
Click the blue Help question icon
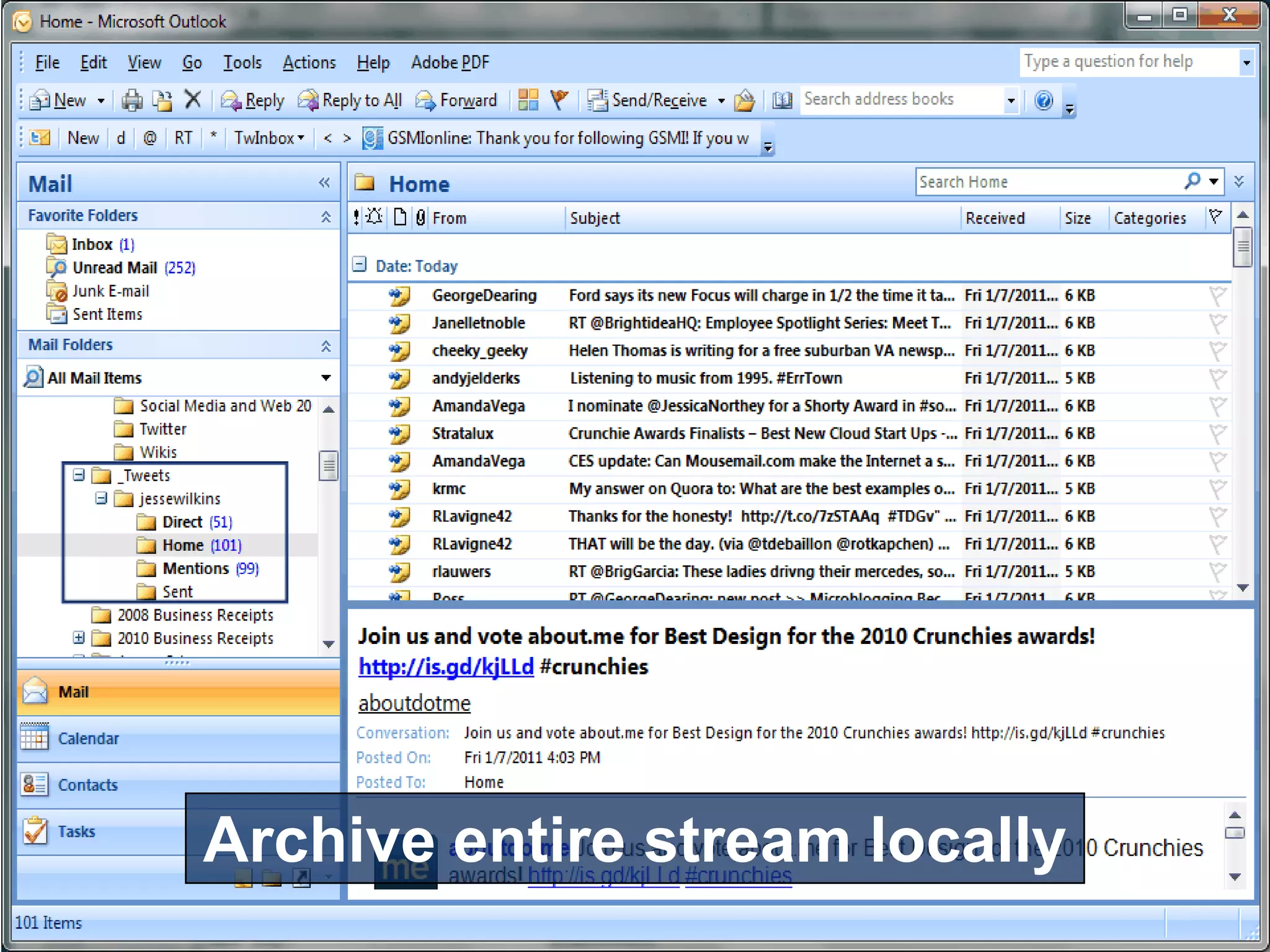click(1044, 100)
